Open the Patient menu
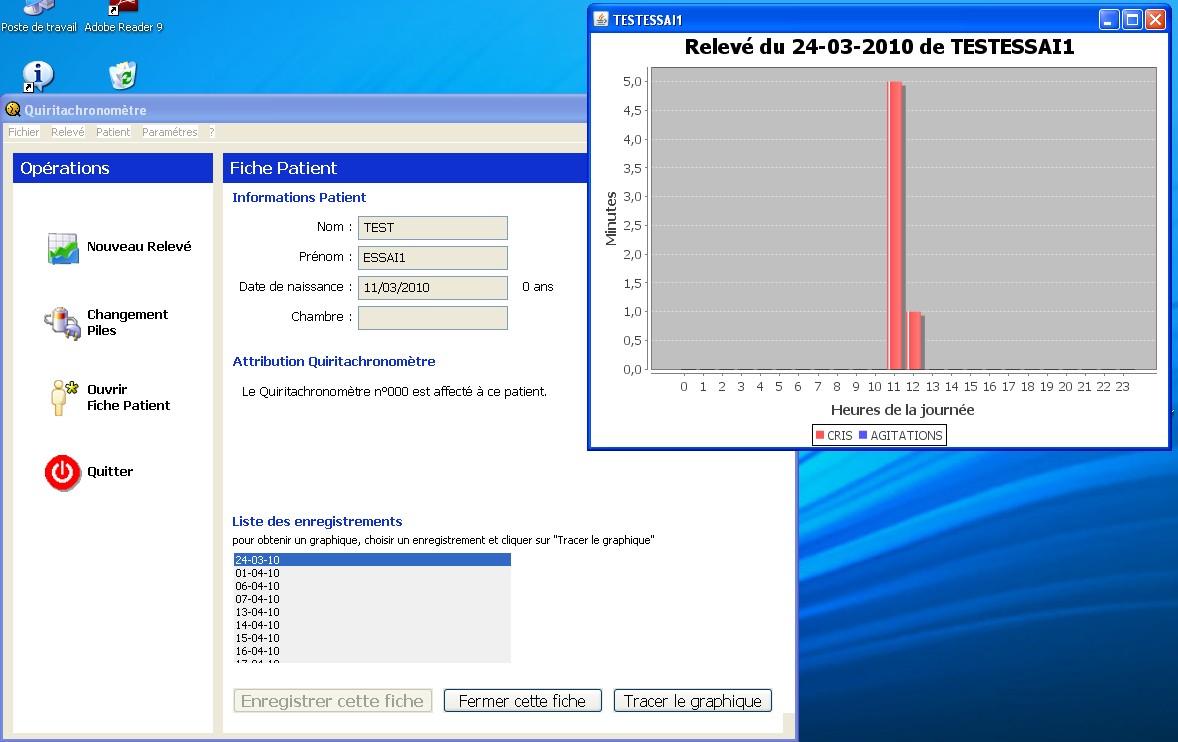 113,132
